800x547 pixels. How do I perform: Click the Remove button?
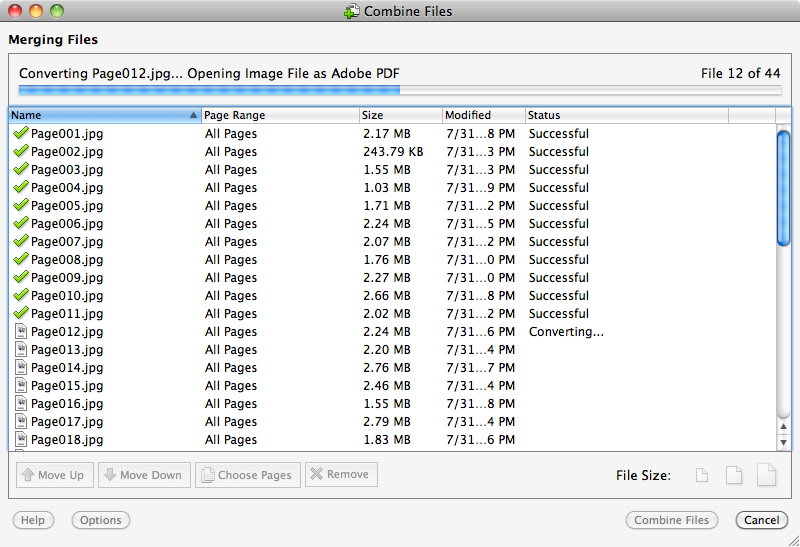pyautogui.click(x=341, y=474)
